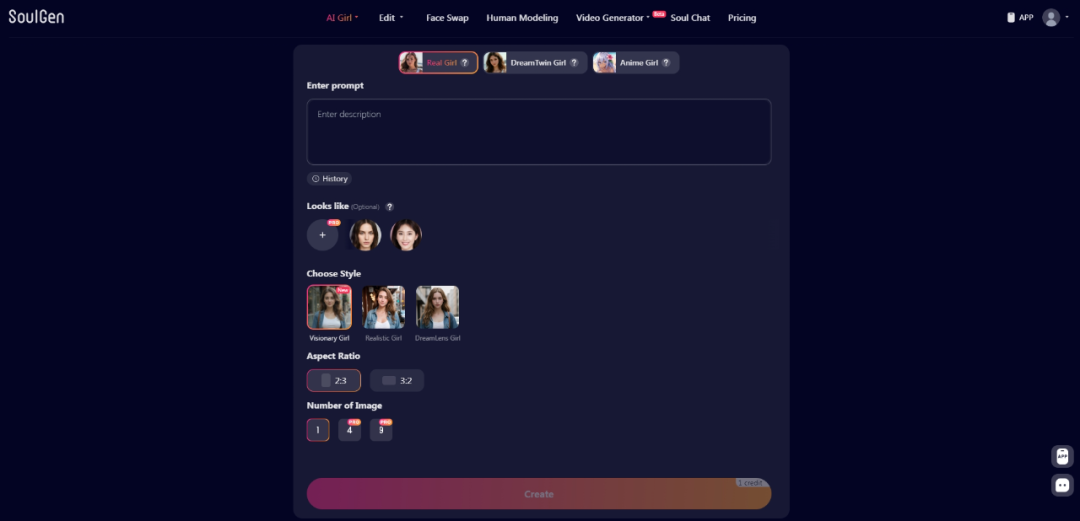Switch to the Anime Girl tab

(x=636, y=63)
